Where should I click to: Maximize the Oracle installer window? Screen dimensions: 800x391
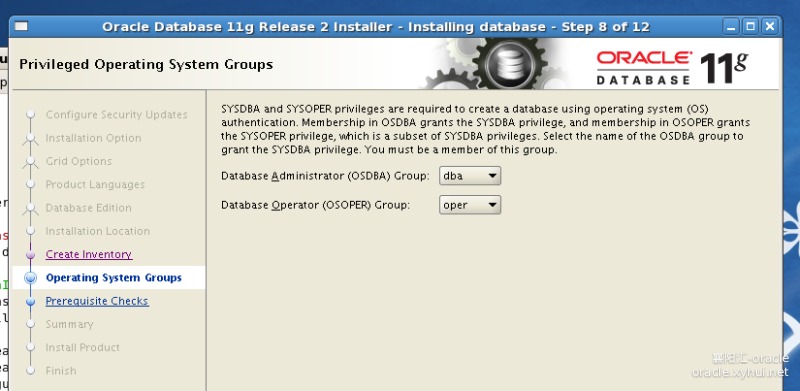(x=751, y=27)
